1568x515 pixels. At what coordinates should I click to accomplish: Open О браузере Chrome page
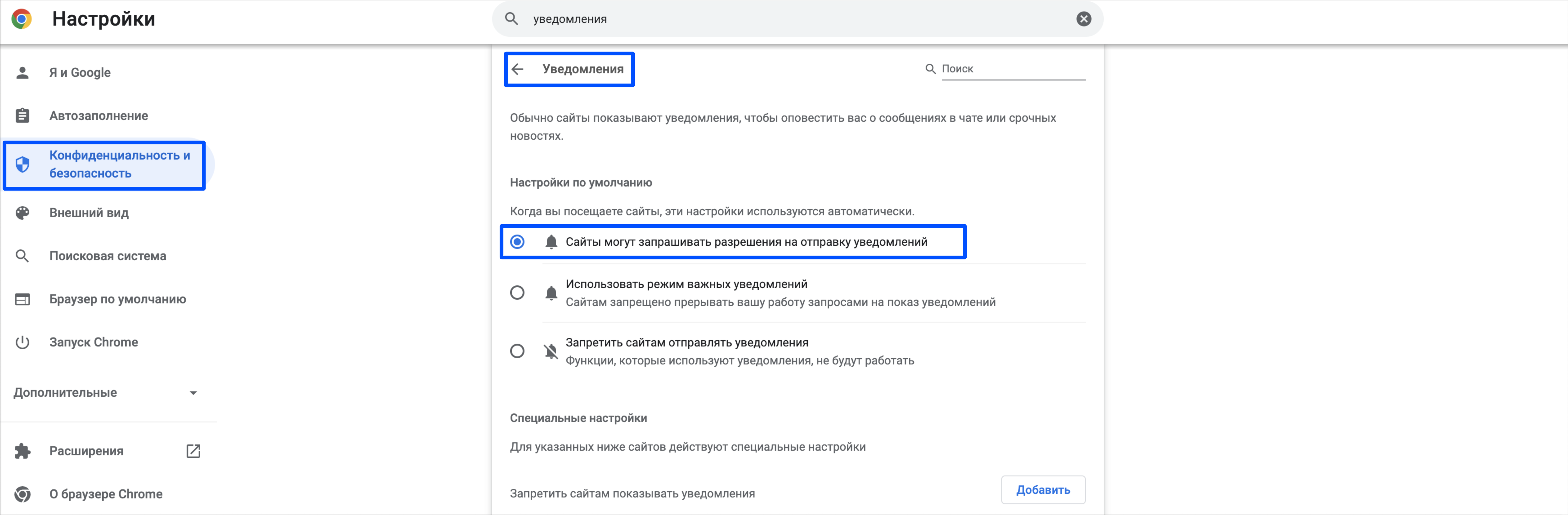pyautogui.click(x=106, y=494)
